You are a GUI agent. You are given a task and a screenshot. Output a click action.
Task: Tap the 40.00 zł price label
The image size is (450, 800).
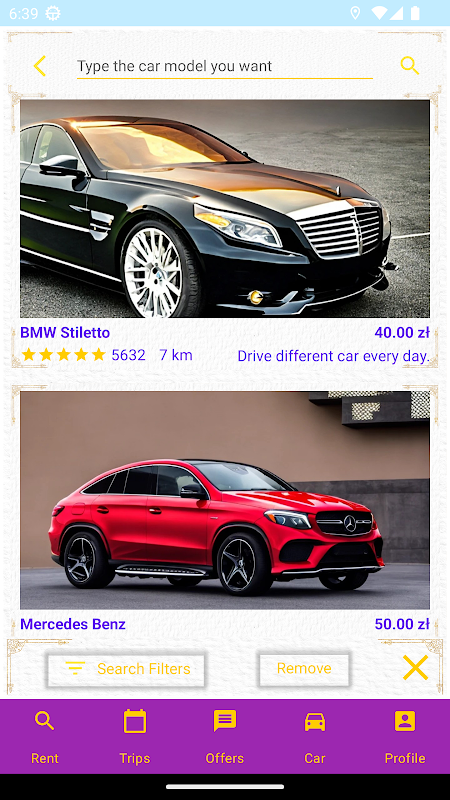pos(402,333)
